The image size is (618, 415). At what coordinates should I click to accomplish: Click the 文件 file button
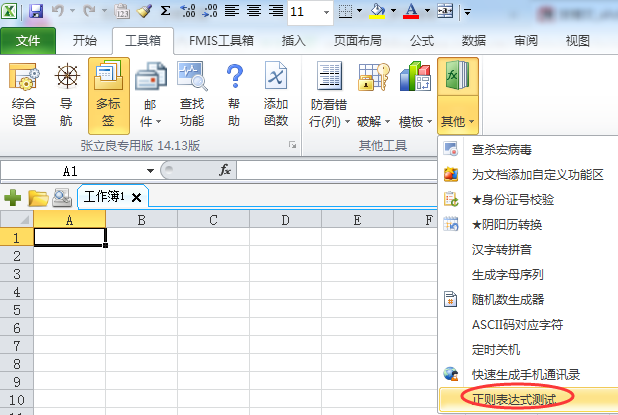tap(28, 41)
